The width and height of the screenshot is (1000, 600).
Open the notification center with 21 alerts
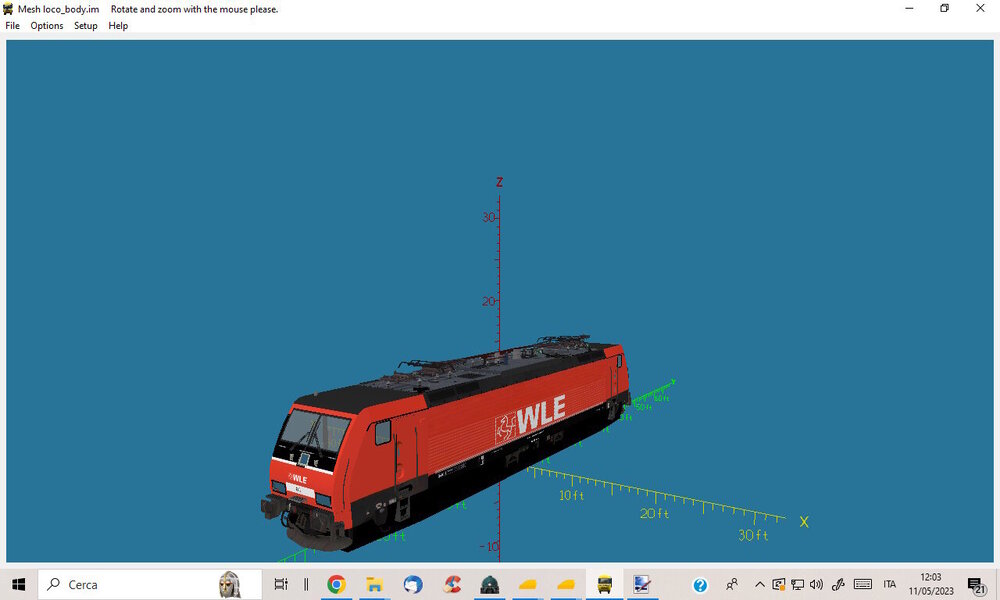coord(976,585)
